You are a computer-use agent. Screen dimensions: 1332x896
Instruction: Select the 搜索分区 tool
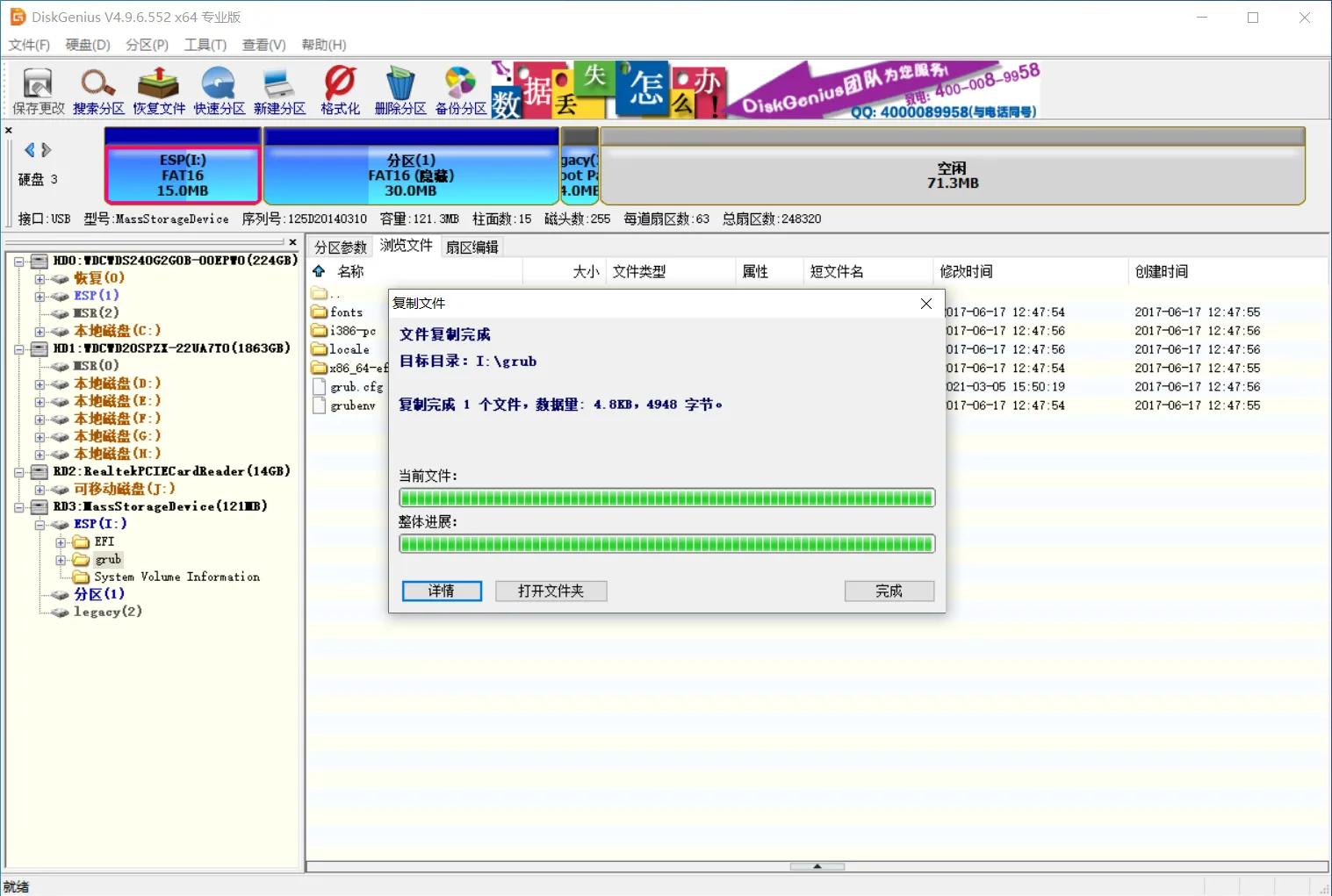click(97, 88)
